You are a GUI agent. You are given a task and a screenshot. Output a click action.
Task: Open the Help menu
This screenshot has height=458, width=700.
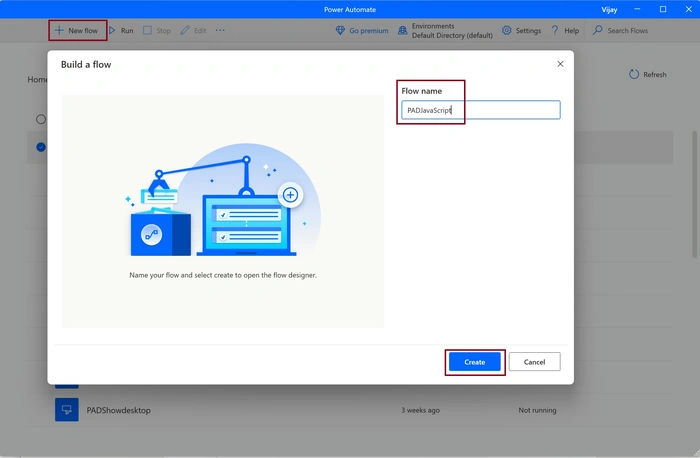click(565, 30)
